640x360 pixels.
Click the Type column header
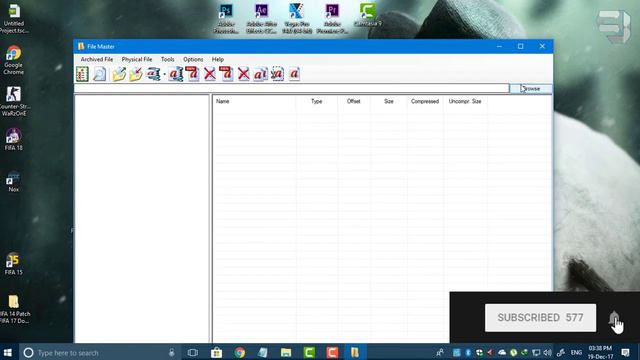[x=316, y=101]
